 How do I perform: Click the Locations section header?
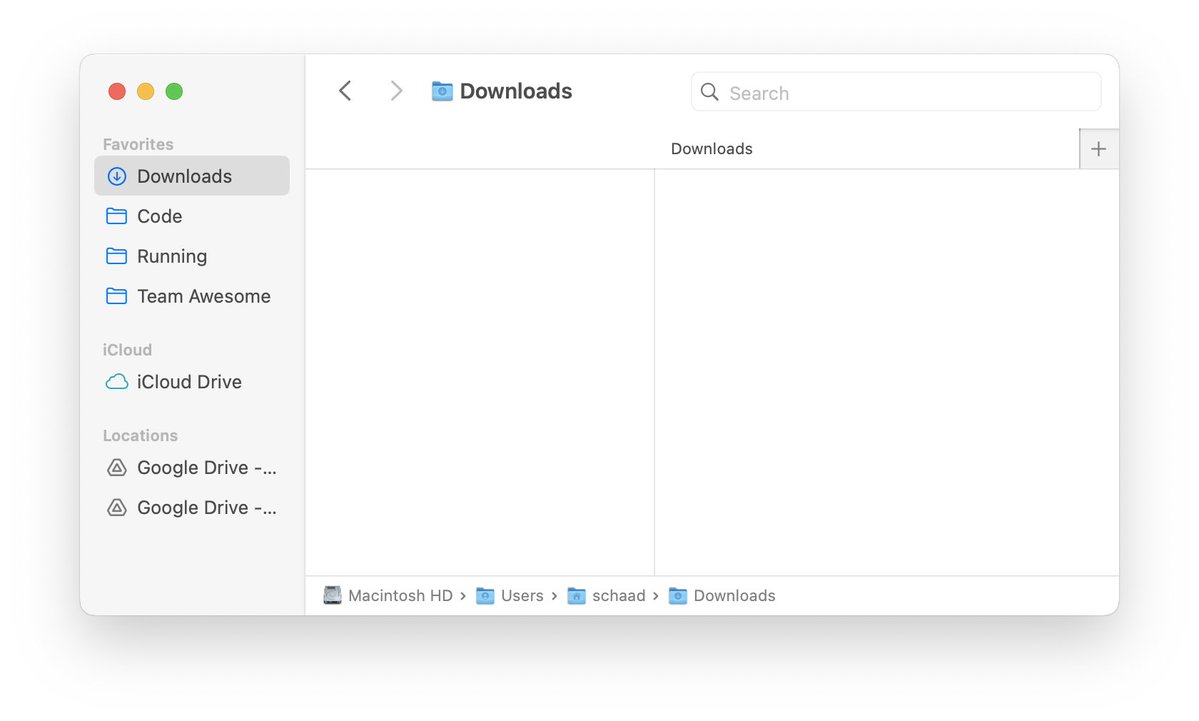(141, 435)
